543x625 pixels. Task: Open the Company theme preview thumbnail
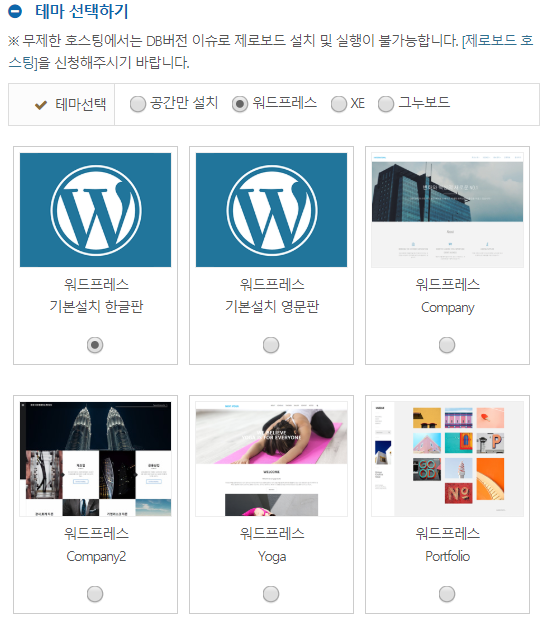447,210
